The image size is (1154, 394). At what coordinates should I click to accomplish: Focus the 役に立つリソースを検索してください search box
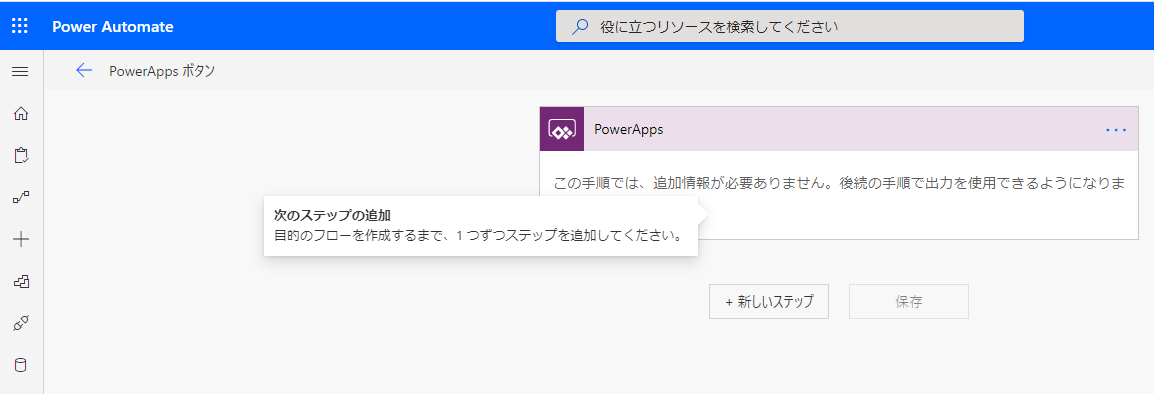click(790, 27)
